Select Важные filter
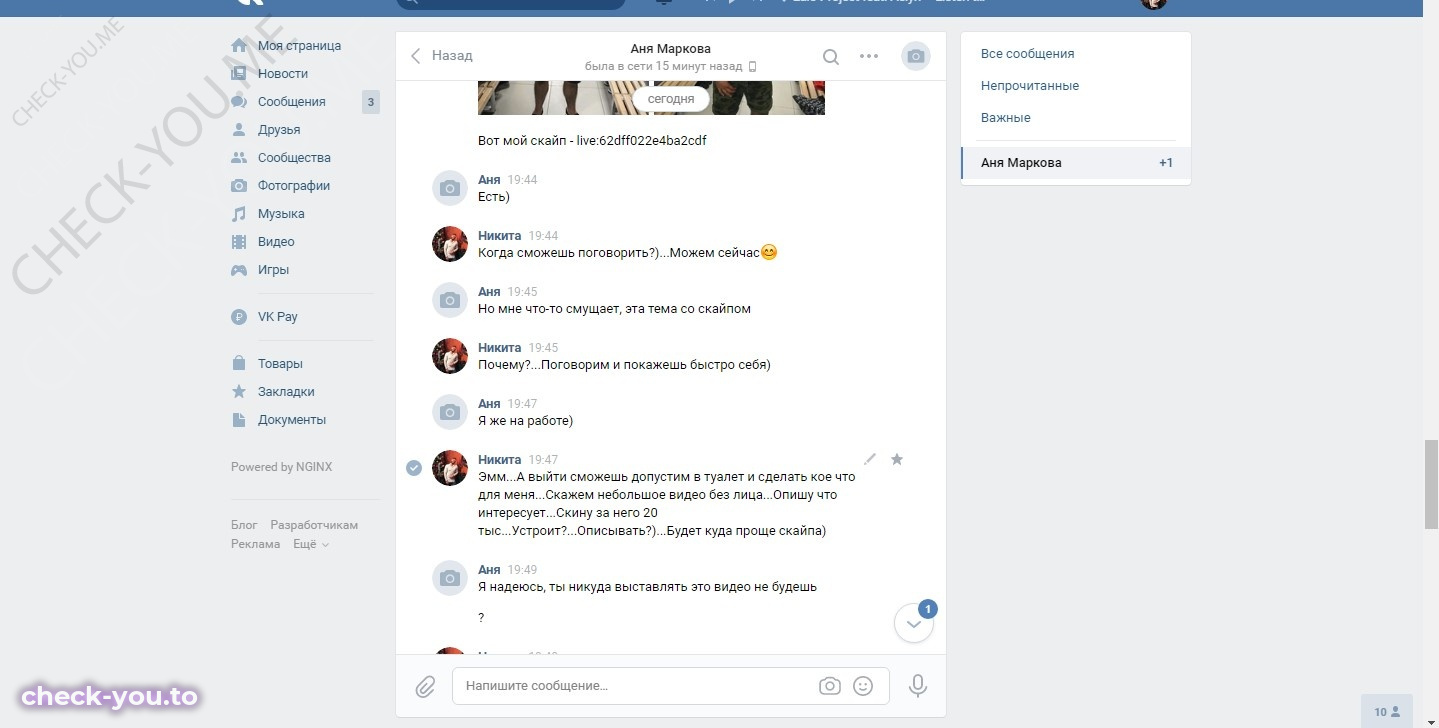The image size is (1439, 728). (x=1005, y=118)
